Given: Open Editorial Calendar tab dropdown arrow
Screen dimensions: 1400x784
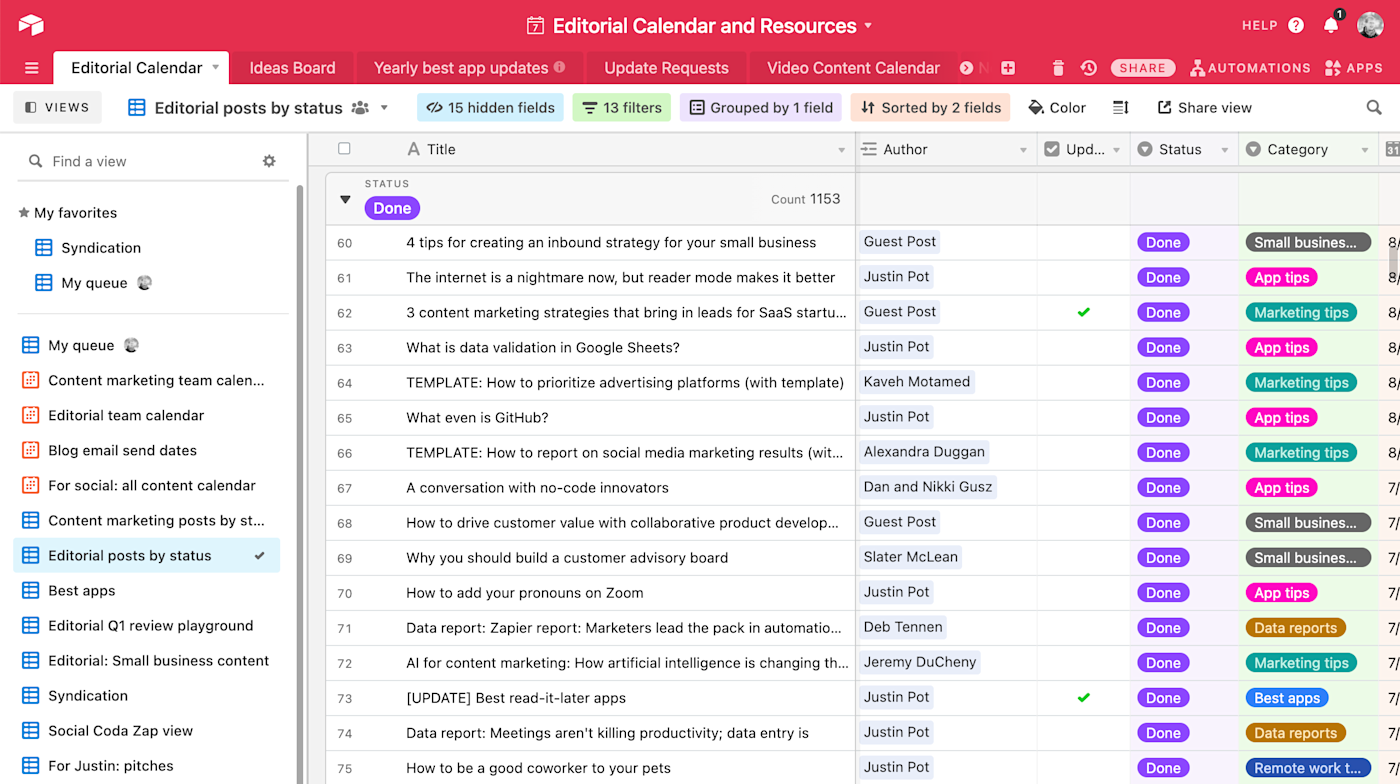Looking at the screenshot, I should coord(215,68).
